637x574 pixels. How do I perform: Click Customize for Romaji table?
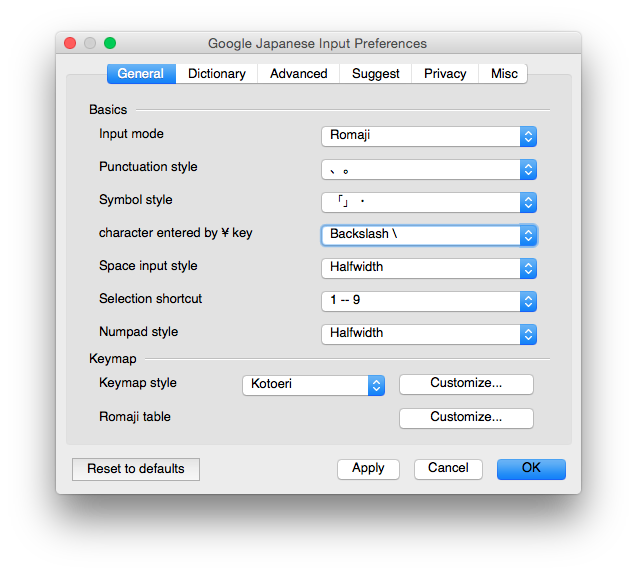tap(466, 418)
